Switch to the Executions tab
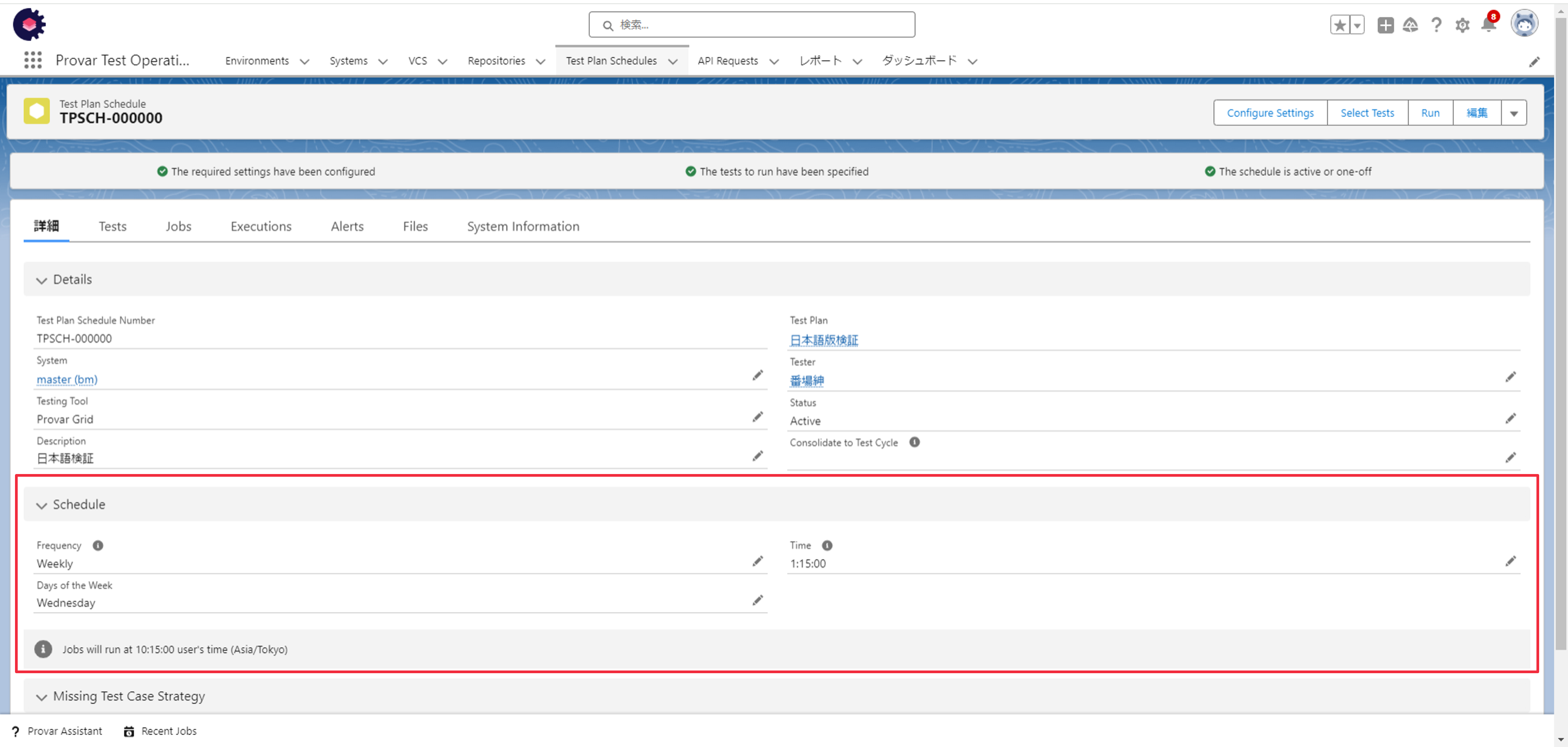The width and height of the screenshot is (1568, 747). (260, 226)
